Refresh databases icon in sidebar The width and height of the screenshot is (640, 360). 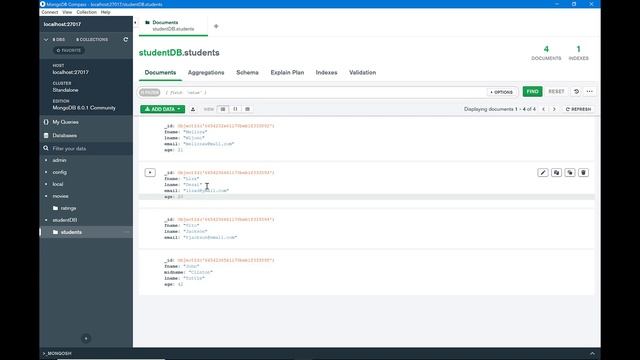(126, 40)
